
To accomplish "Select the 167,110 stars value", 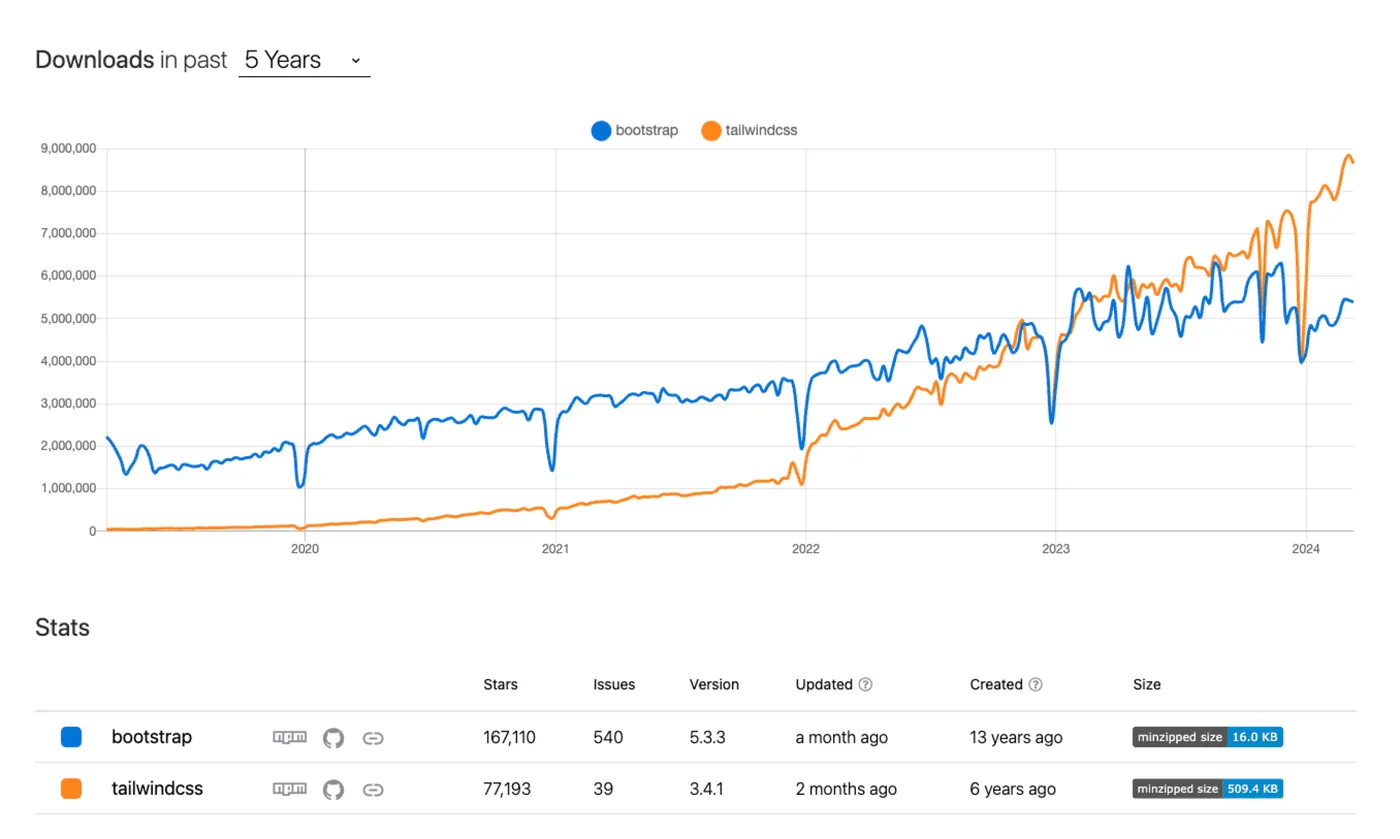I will click(x=509, y=737).
